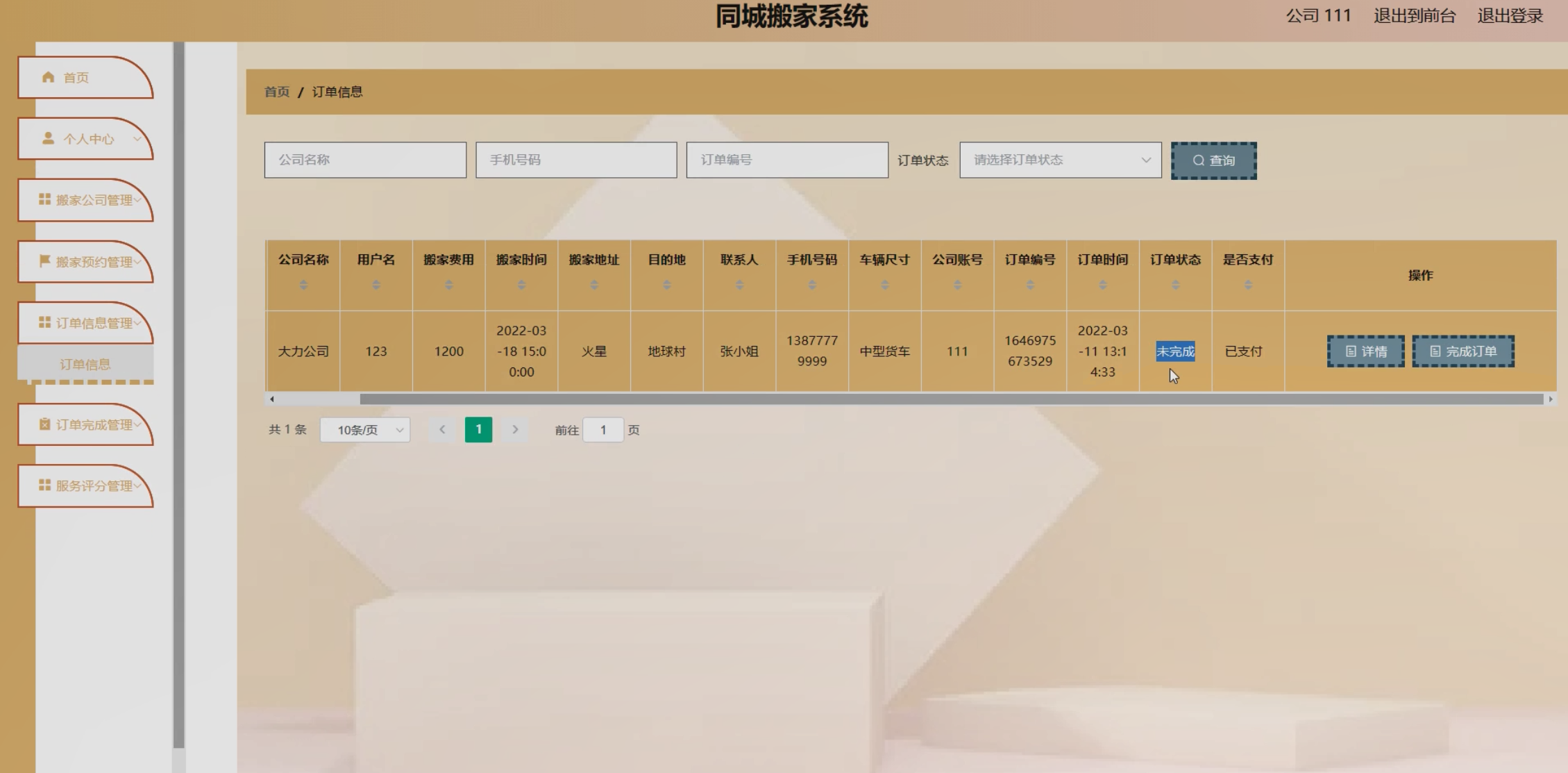Click the 首页 breadcrumb link
The width and height of the screenshot is (1568, 773).
(277, 92)
